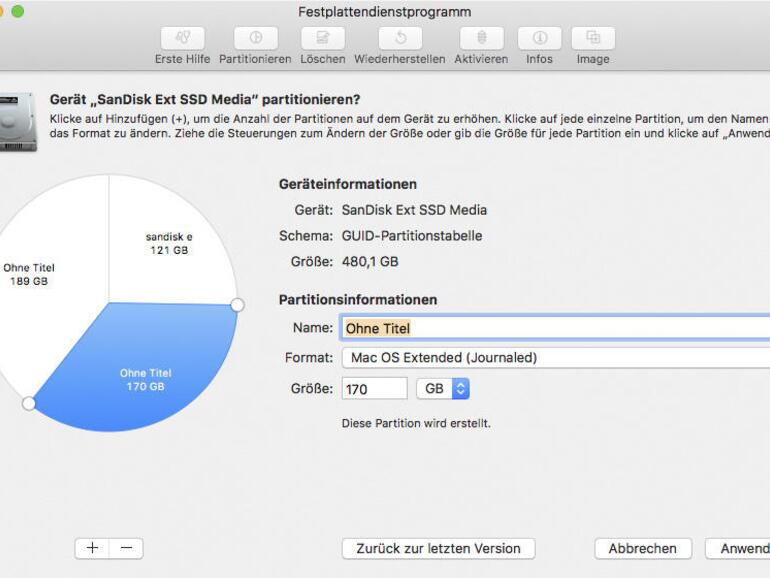Click the Aktivieren toolbar icon
The image size is (770, 578).
point(481,38)
